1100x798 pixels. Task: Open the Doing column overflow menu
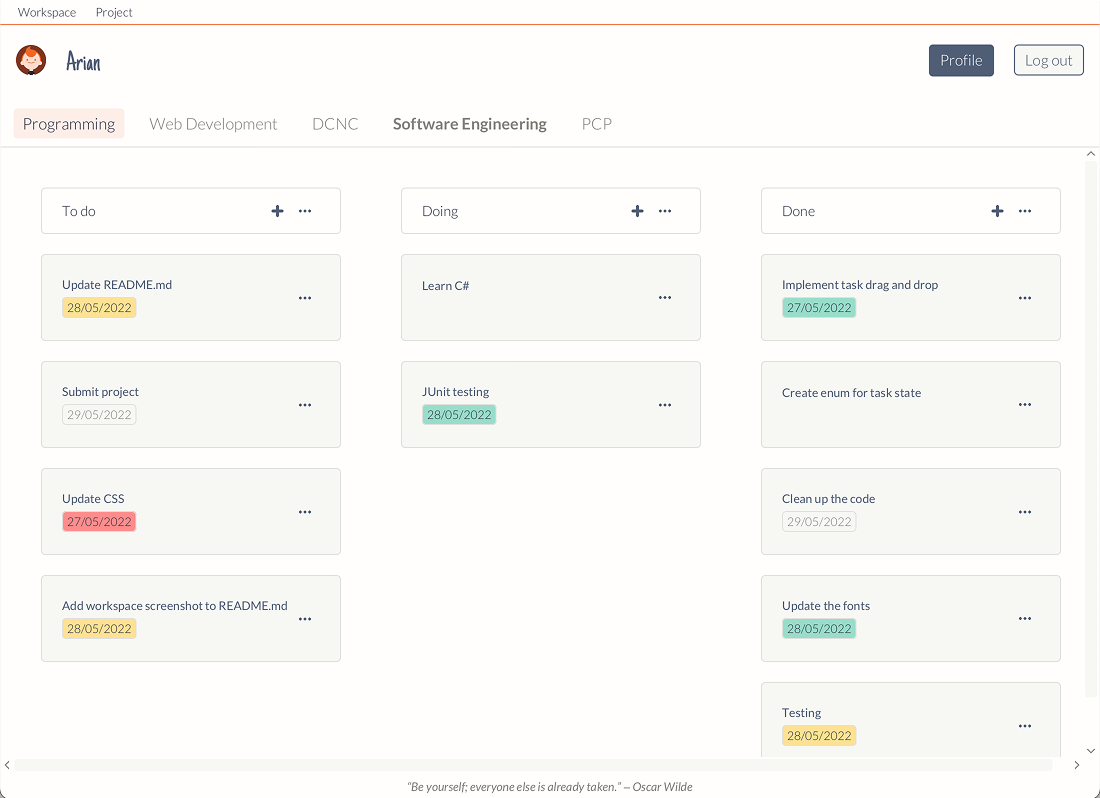pos(666,211)
